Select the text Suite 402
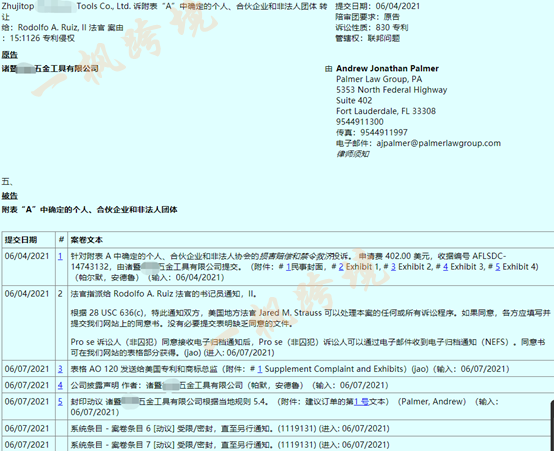Image resolution: width=554 pixels, height=451 pixels. point(354,100)
